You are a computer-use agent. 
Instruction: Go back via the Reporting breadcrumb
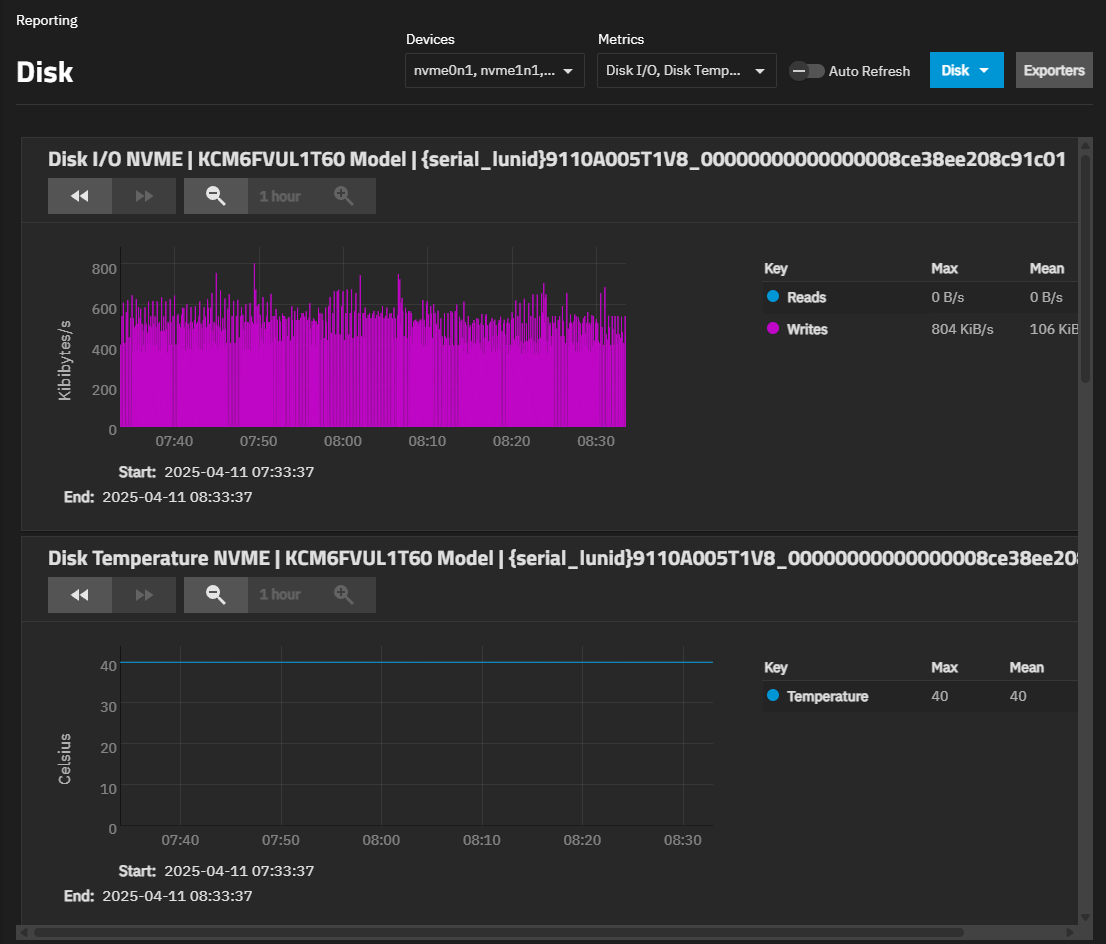[46, 20]
